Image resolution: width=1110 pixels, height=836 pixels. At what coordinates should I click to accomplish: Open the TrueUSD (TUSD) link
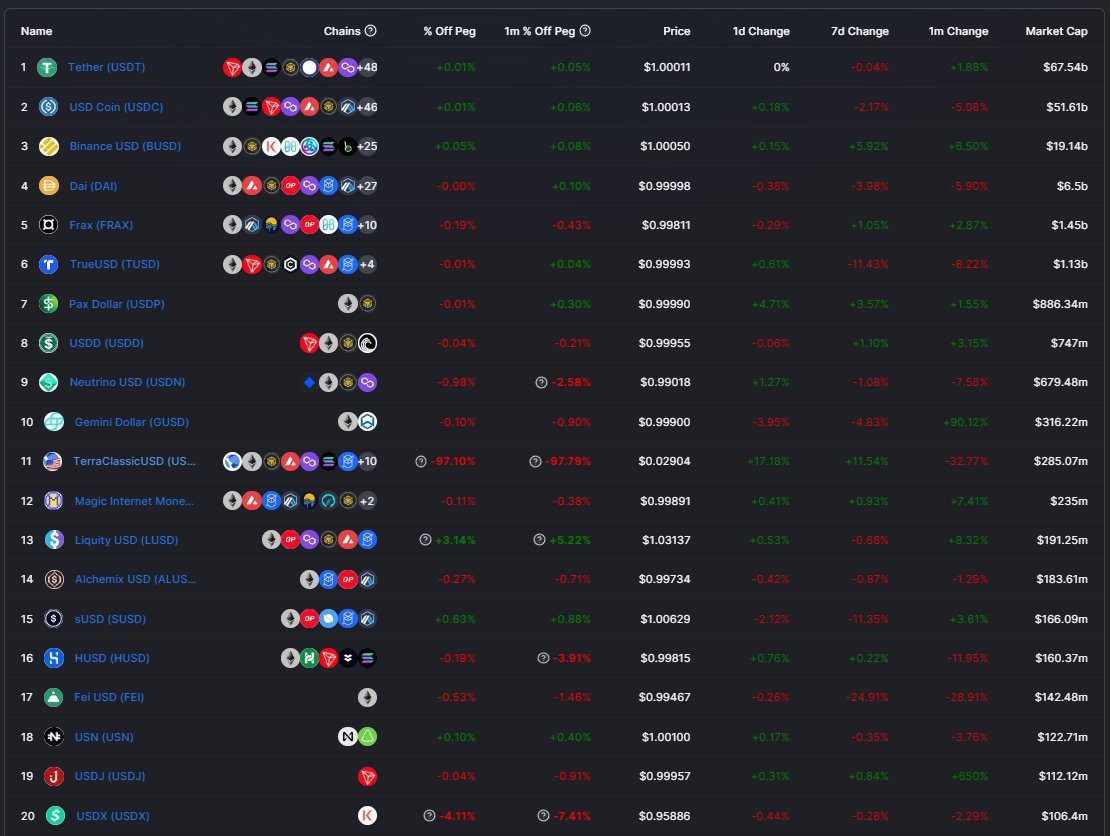pos(115,264)
